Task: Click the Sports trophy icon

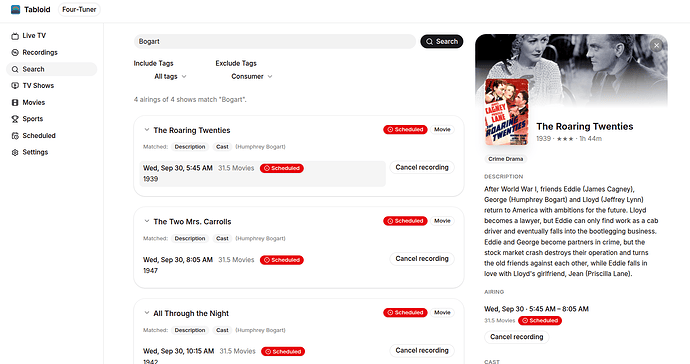Action: [15, 119]
